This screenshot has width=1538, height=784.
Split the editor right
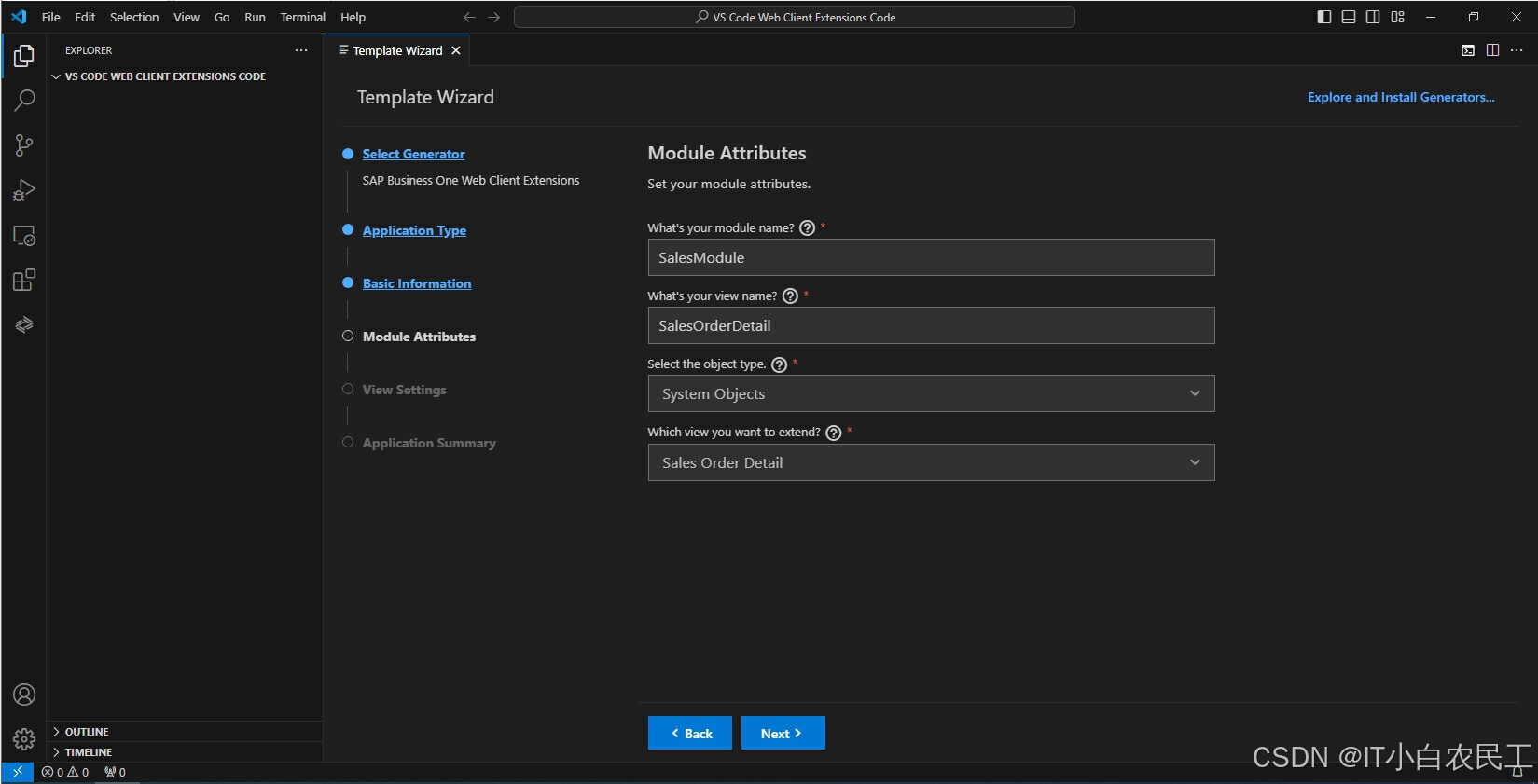pos(1492,50)
